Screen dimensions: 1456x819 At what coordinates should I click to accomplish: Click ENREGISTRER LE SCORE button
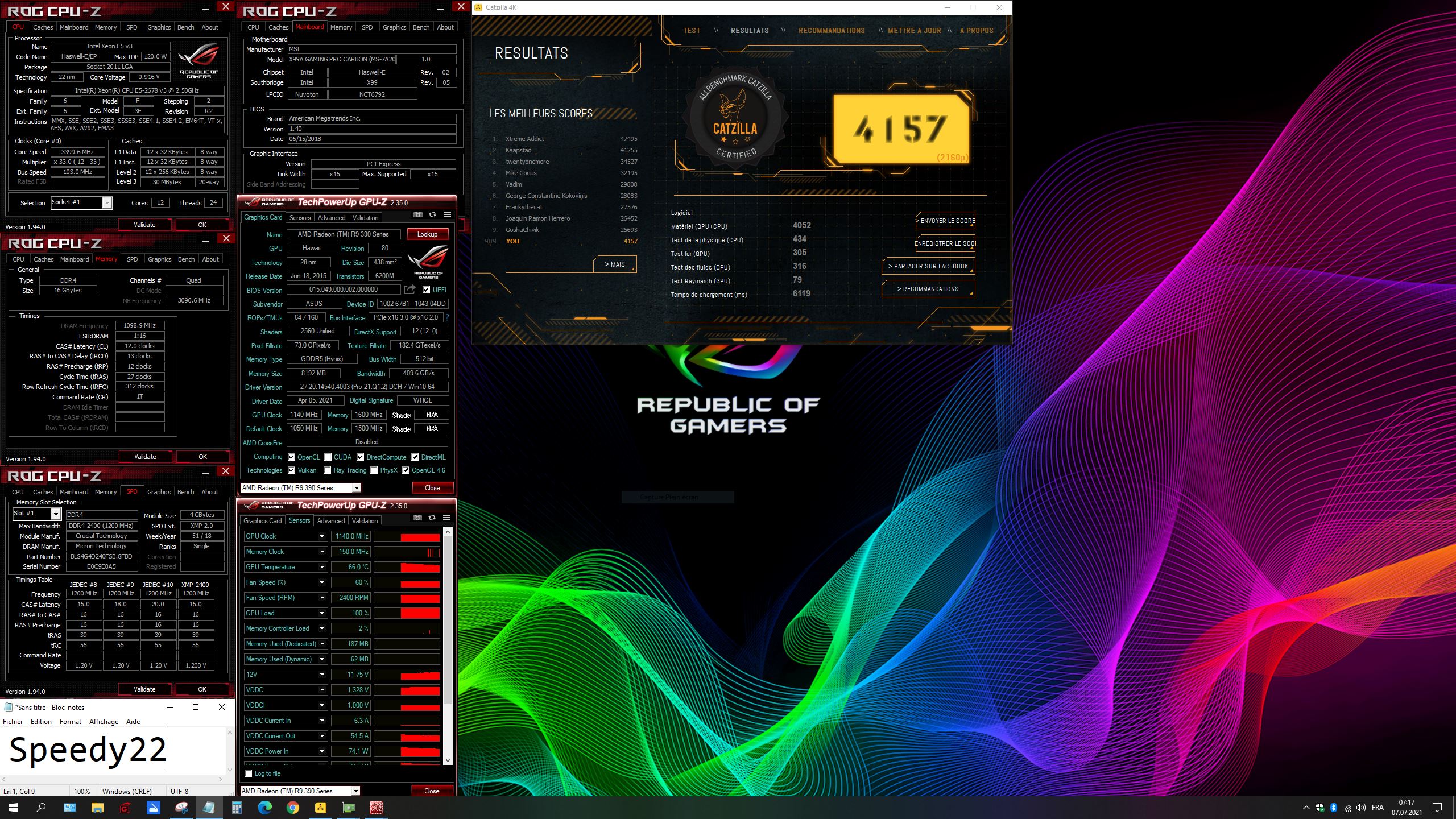point(945,243)
